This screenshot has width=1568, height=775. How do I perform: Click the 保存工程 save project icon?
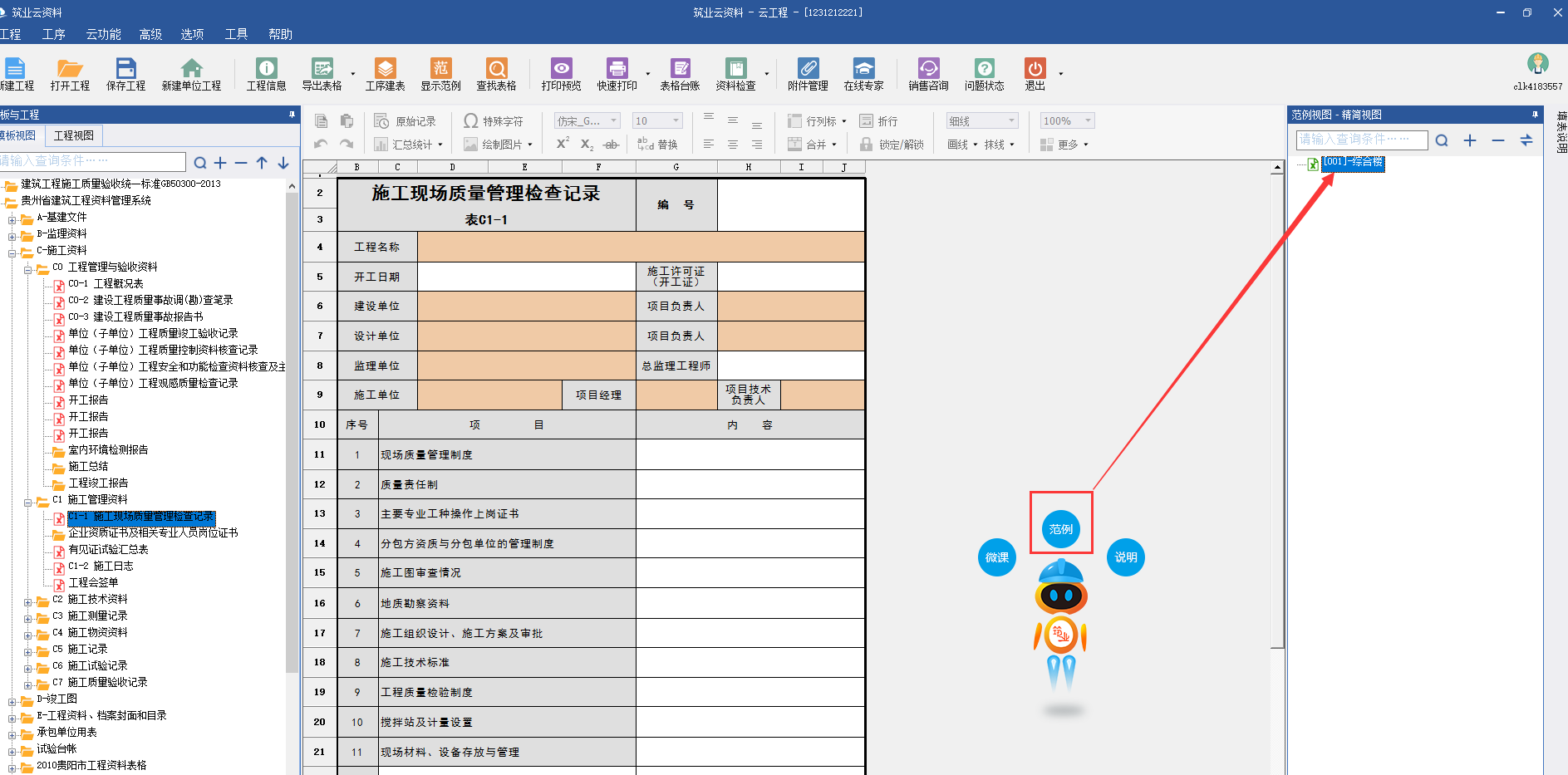point(125,69)
